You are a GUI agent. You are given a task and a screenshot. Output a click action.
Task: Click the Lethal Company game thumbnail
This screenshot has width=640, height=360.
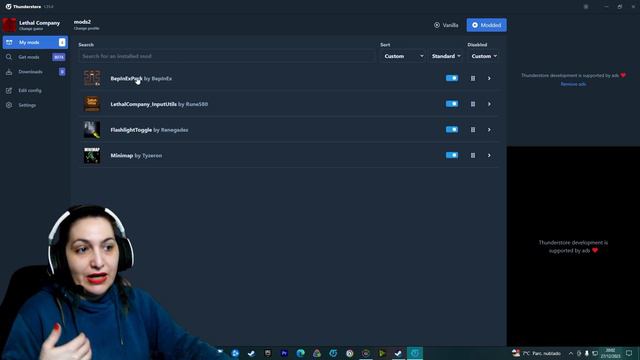(x=9, y=25)
